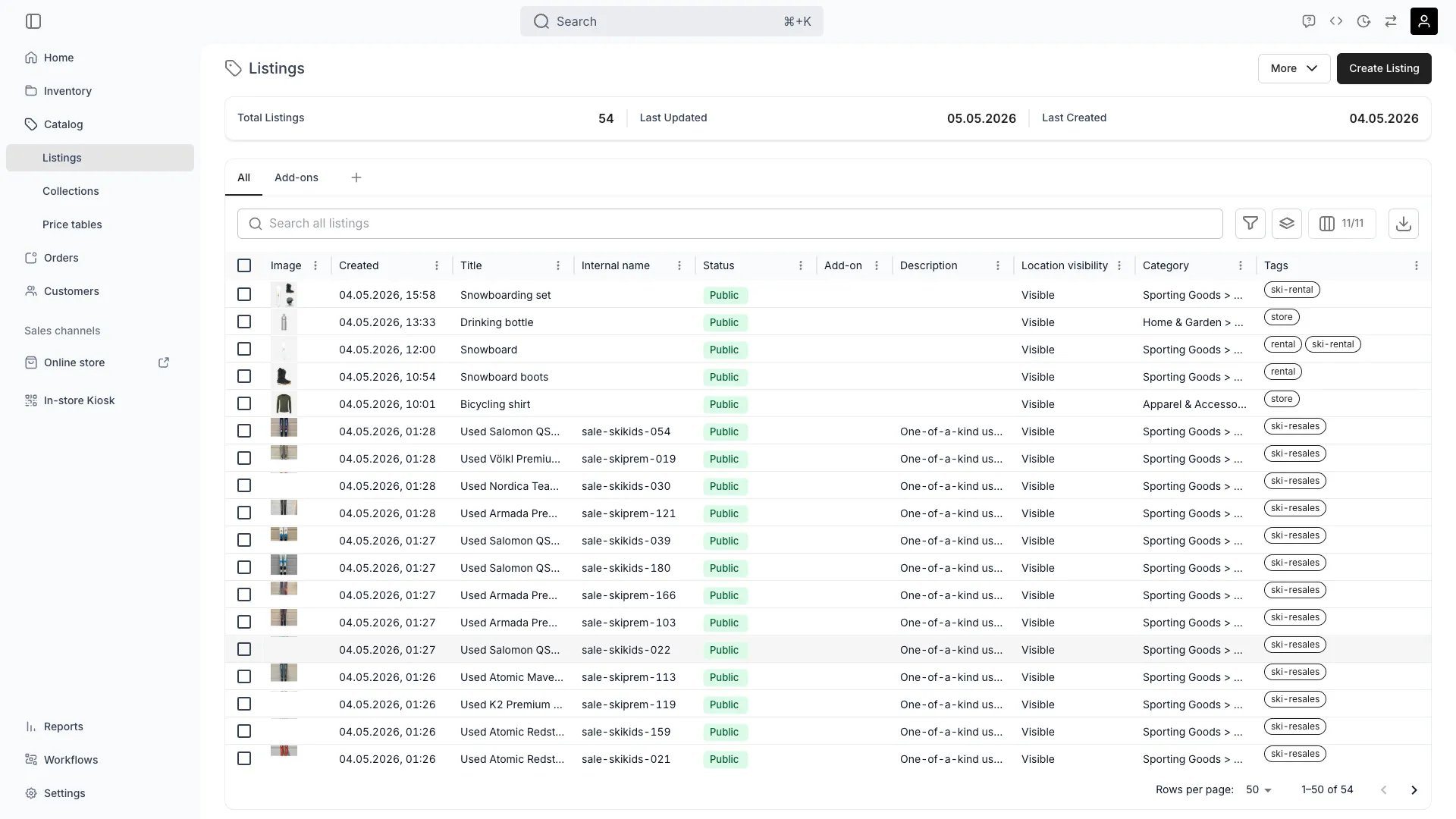Check the Snowboard boots row checkbox
This screenshot has height=819, width=1456.
click(x=244, y=376)
